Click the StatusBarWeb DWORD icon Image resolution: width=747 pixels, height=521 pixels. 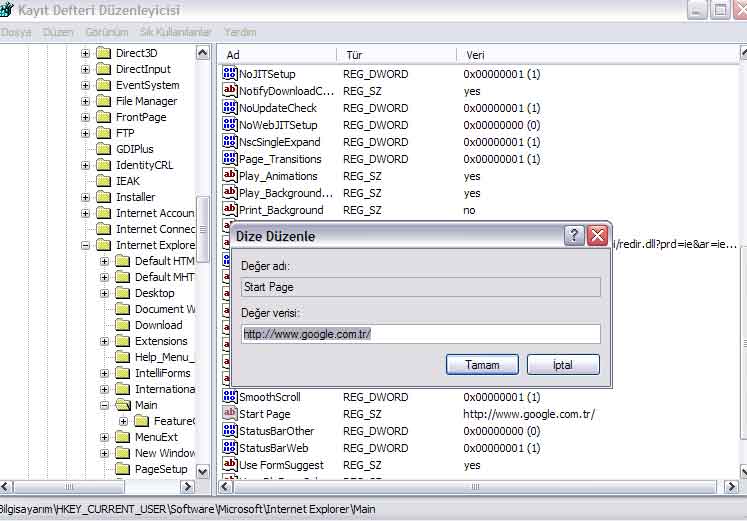tap(230, 448)
